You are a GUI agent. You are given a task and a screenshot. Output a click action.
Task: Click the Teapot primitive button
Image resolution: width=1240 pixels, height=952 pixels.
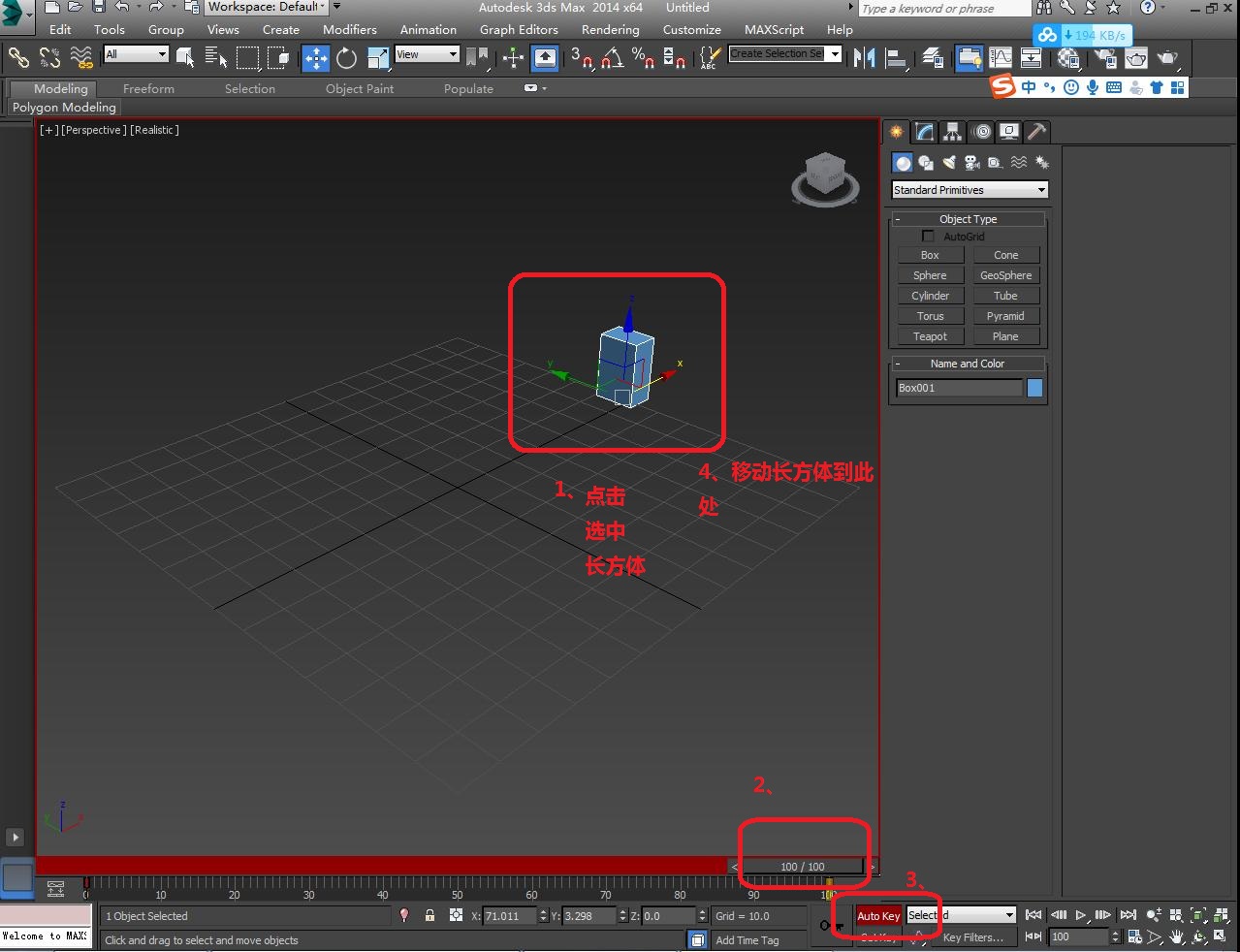pos(930,336)
